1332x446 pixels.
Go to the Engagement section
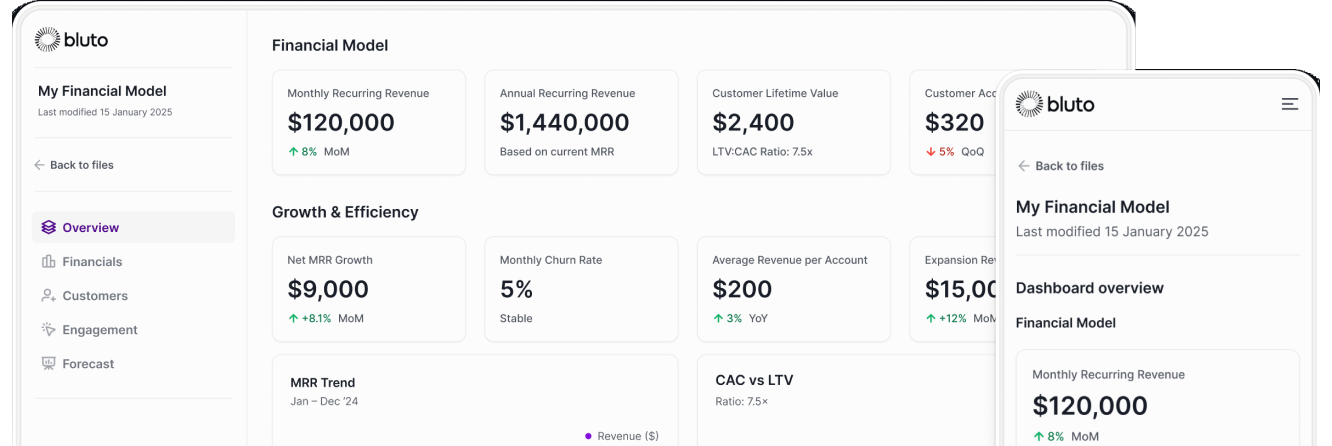point(100,330)
